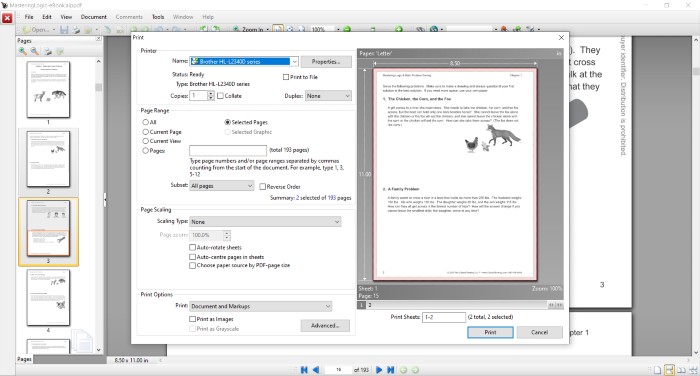Enable Print as Images
Image resolution: width=700 pixels, height=376 pixels.
(192, 319)
